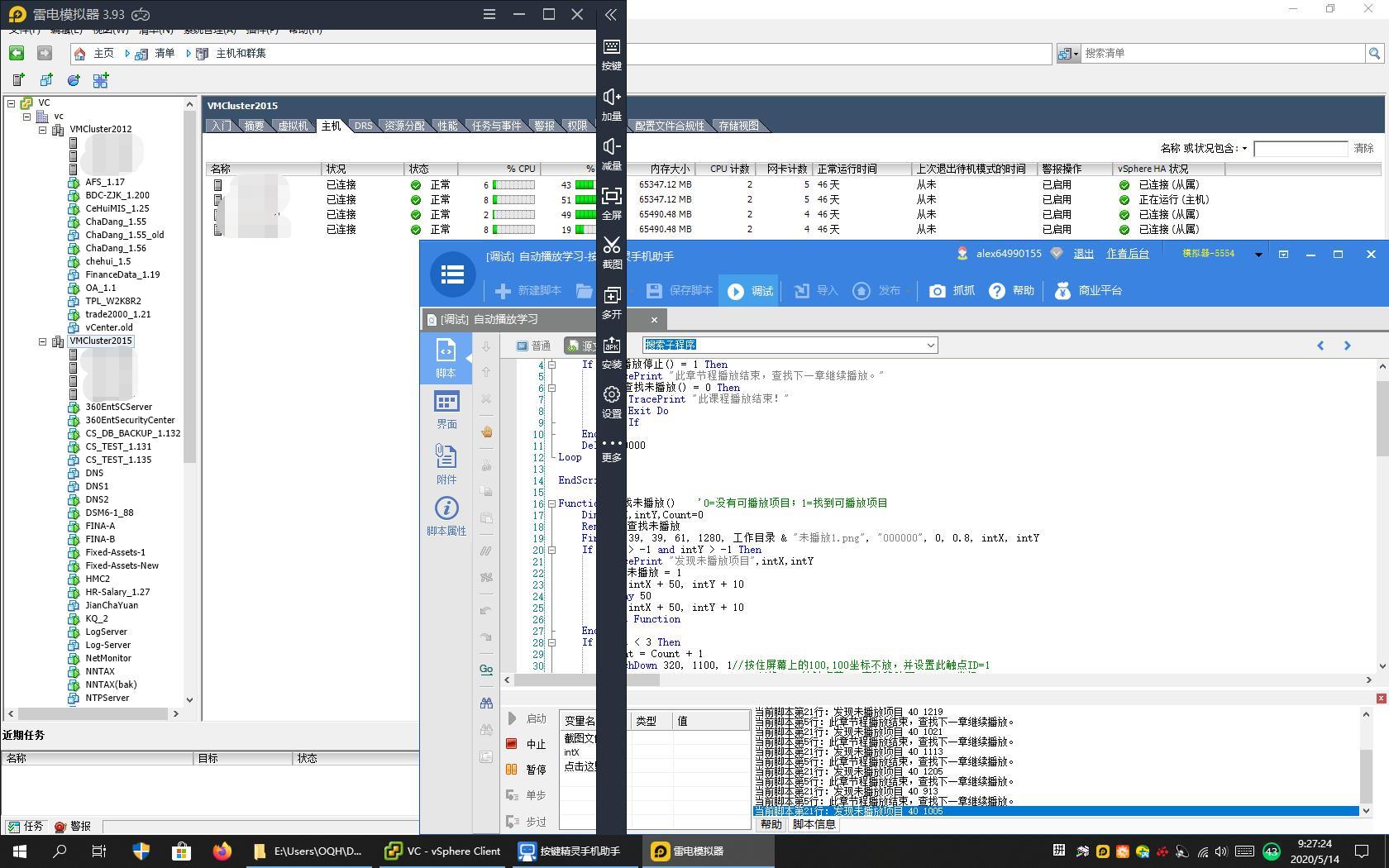Click the 中止 stop debugging button
Screen dimensions: 1389x868
point(527,744)
